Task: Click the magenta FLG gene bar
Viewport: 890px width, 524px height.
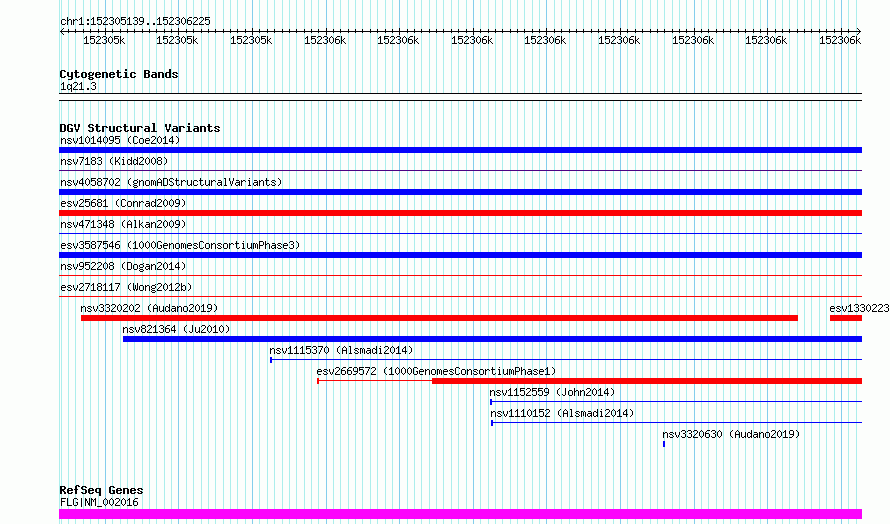Action: click(460, 514)
